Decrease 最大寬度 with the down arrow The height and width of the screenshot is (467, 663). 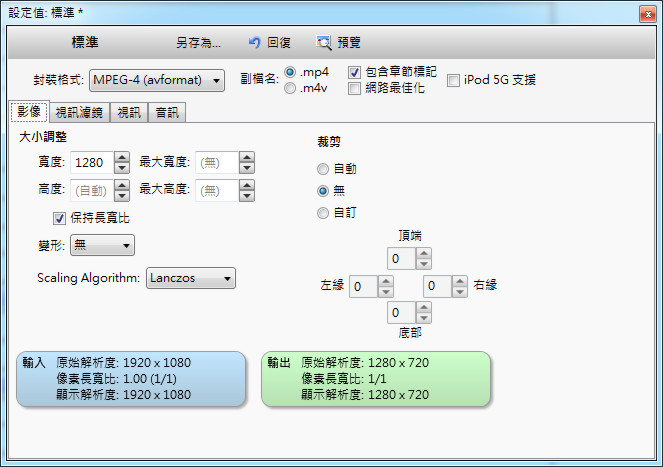[247, 168]
